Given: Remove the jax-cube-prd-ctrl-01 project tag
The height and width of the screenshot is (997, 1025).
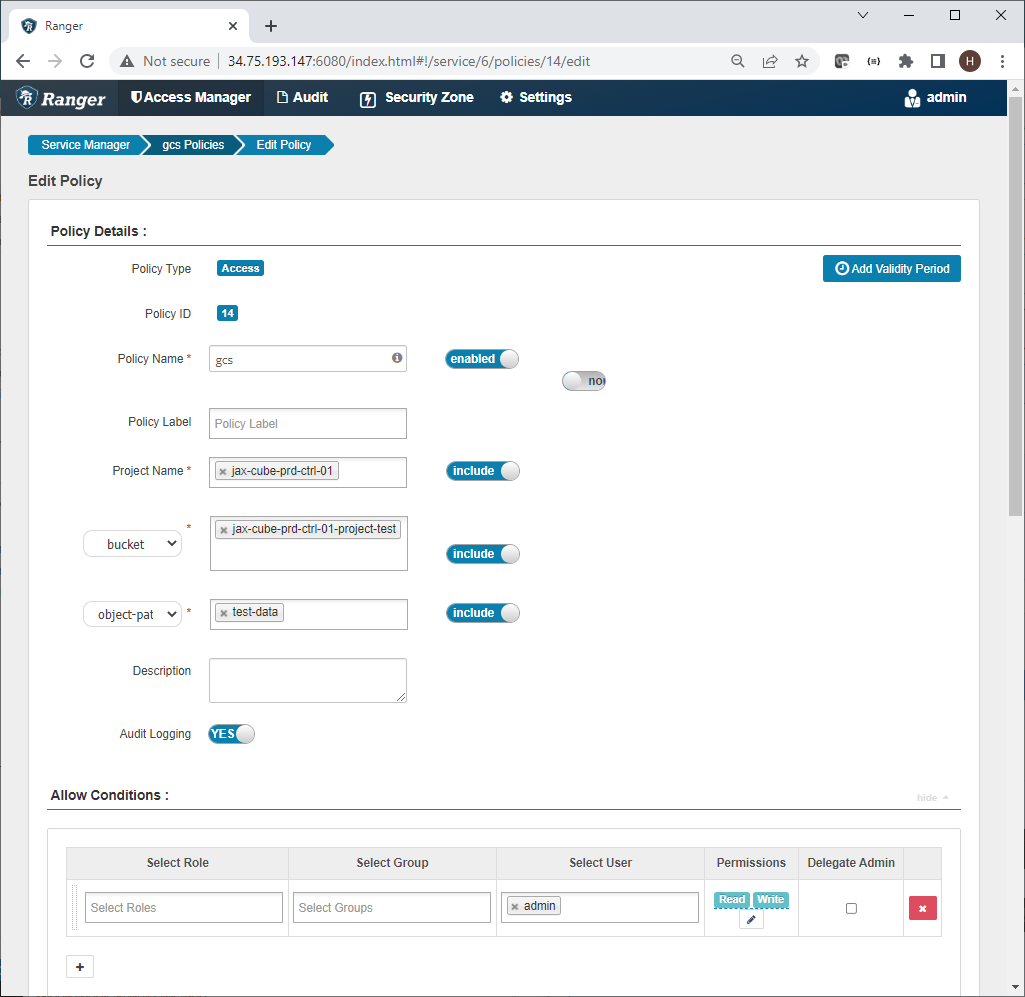Looking at the screenshot, I should [222, 469].
